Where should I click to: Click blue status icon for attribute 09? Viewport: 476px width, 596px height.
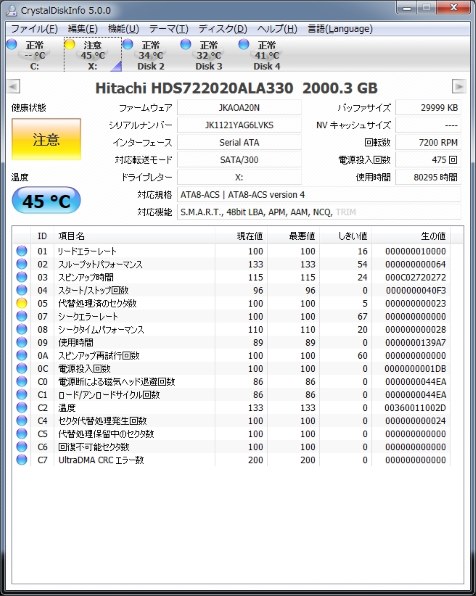22,342
